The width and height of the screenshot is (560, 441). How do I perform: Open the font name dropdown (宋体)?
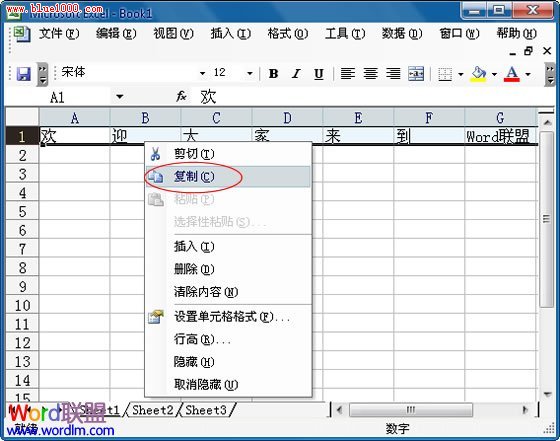[202, 74]
